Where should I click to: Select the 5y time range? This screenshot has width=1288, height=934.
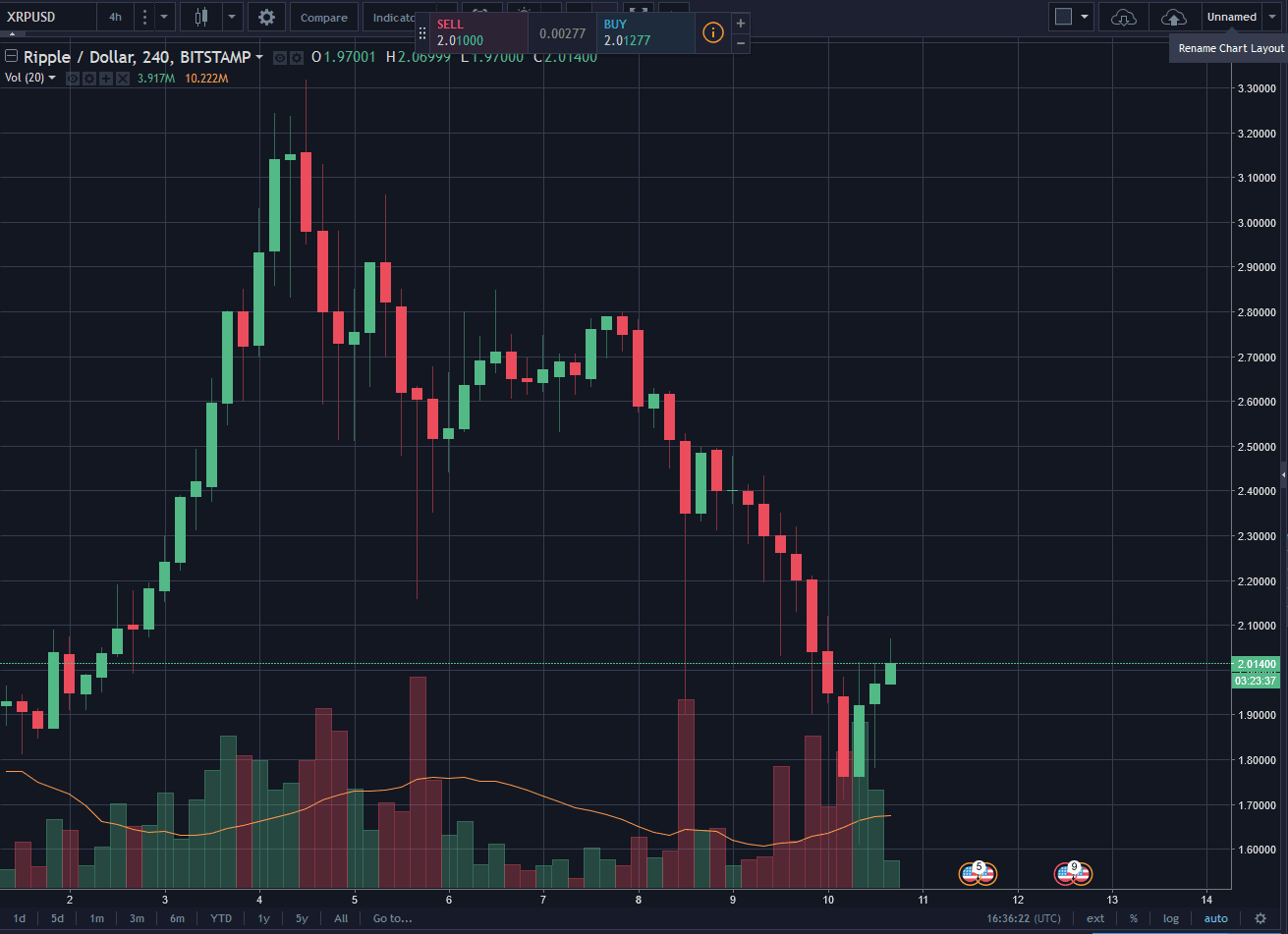[302, 918]
